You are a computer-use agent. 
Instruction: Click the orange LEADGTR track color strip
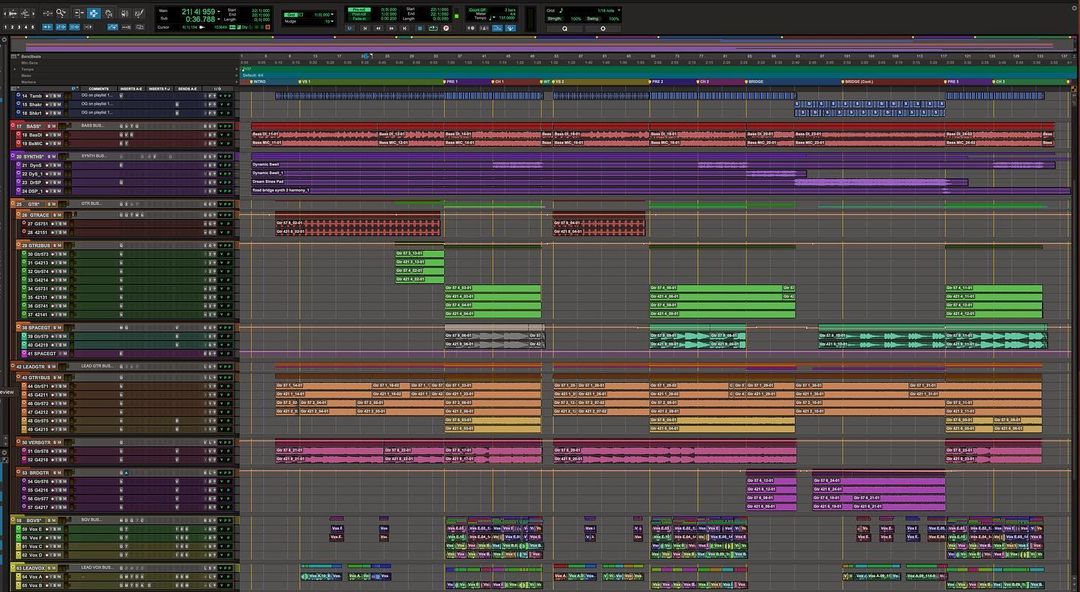[12, 367]
